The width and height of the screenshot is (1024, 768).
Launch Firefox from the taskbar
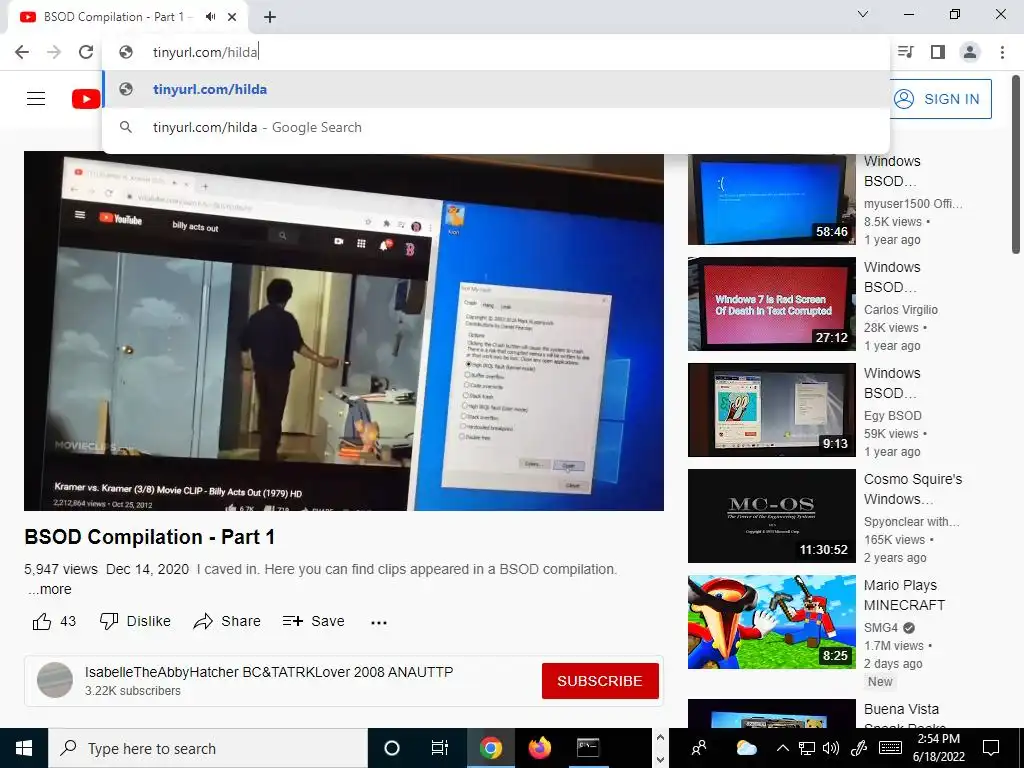[x=539, y=748]
